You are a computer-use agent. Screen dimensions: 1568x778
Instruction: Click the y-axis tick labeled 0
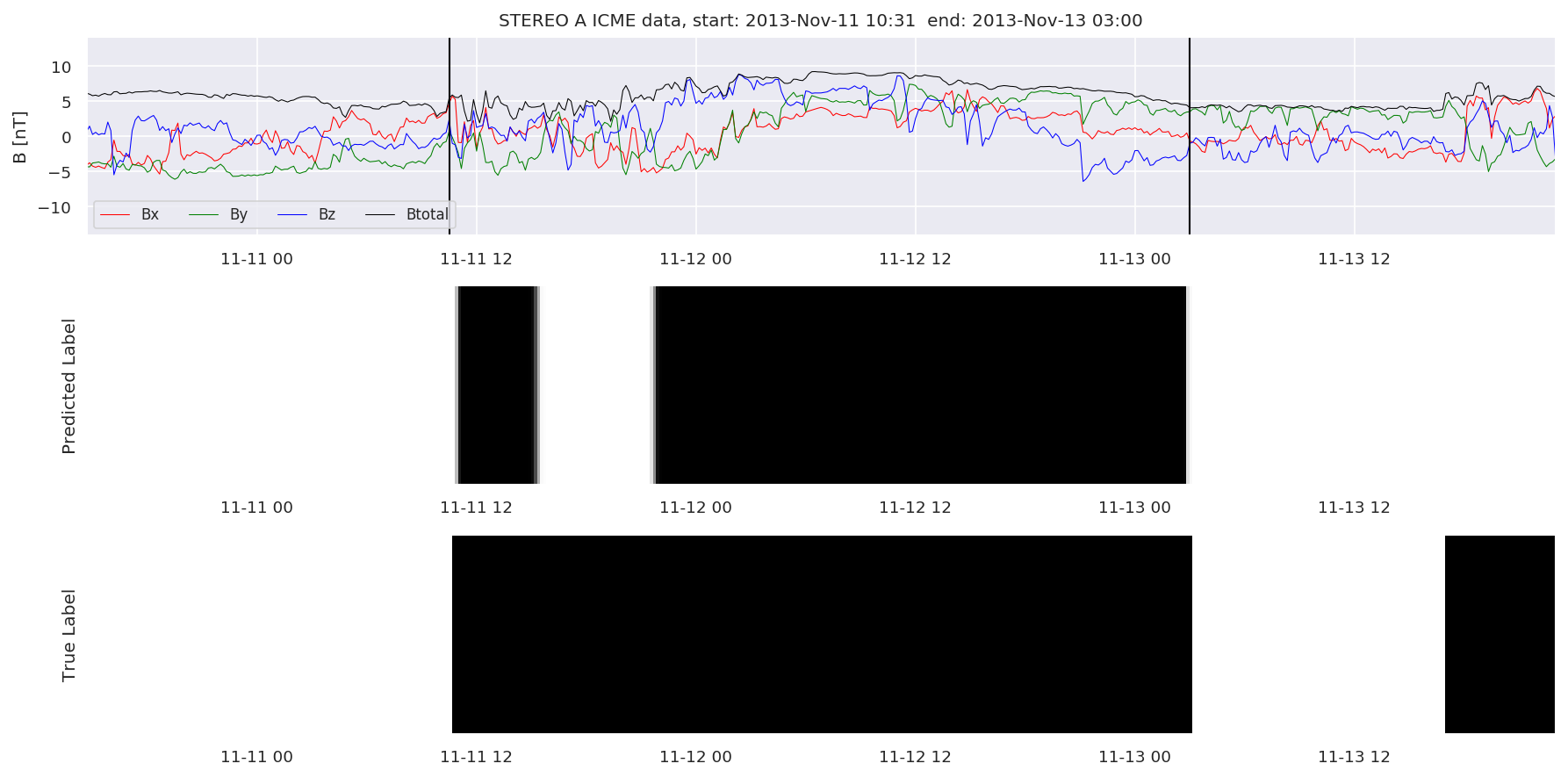coord(67,138)
